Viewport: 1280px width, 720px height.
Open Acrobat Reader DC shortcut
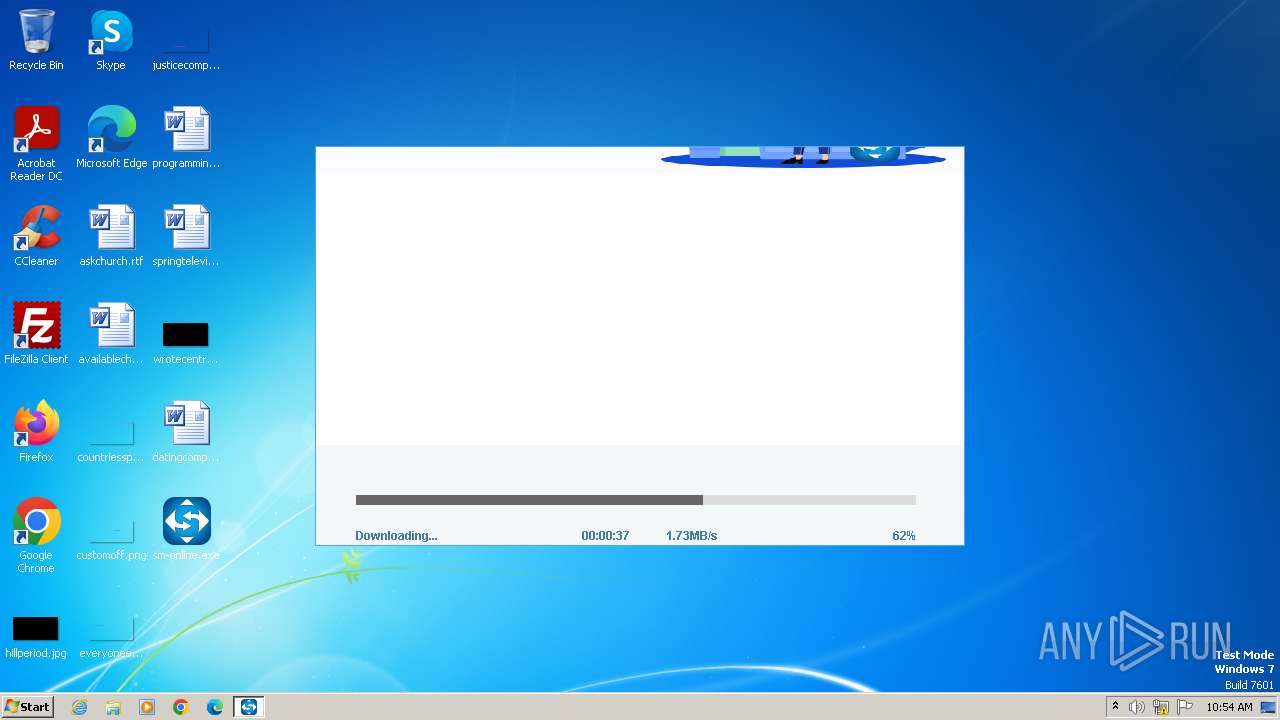(36, 143)
